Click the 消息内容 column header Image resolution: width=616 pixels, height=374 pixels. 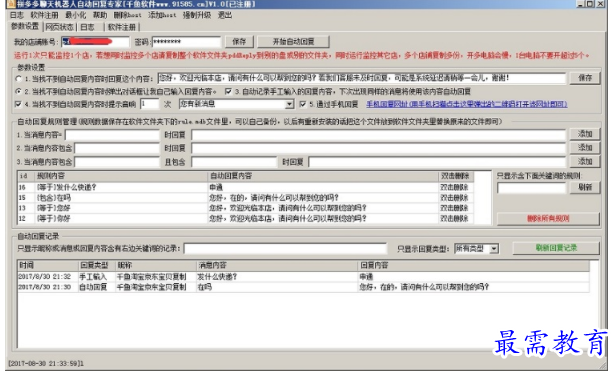pos(277,266)
